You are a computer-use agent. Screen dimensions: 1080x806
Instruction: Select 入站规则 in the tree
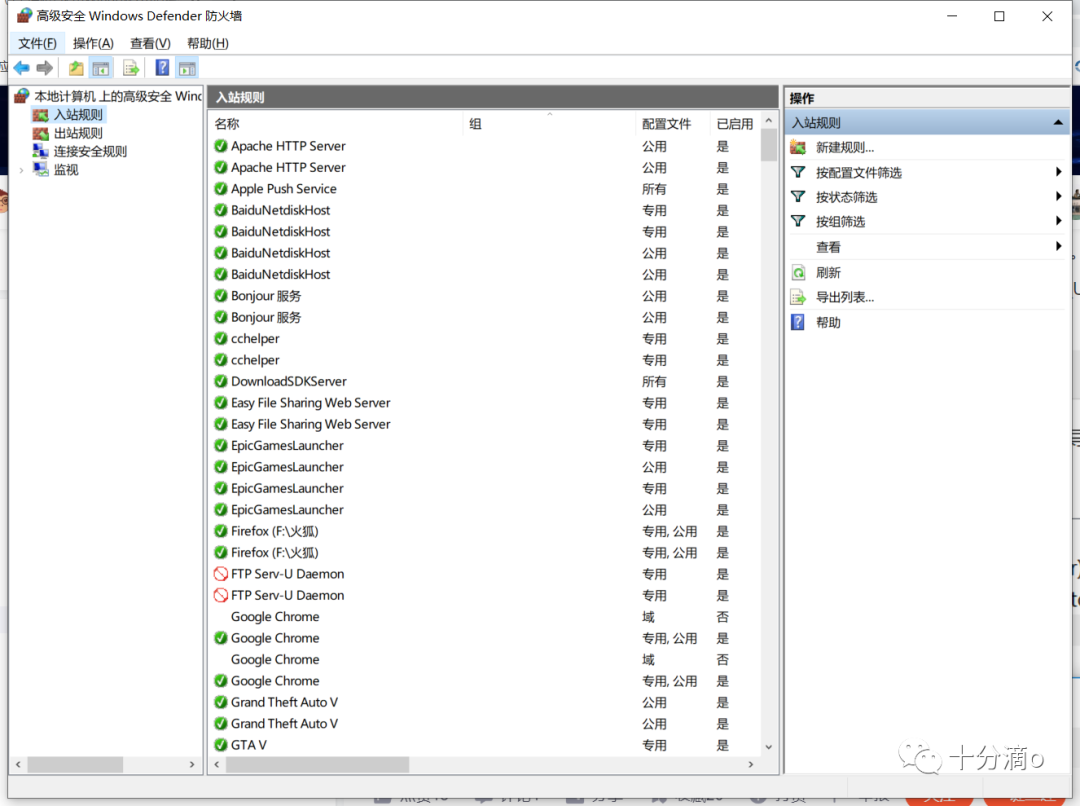[x=79, y=115]
